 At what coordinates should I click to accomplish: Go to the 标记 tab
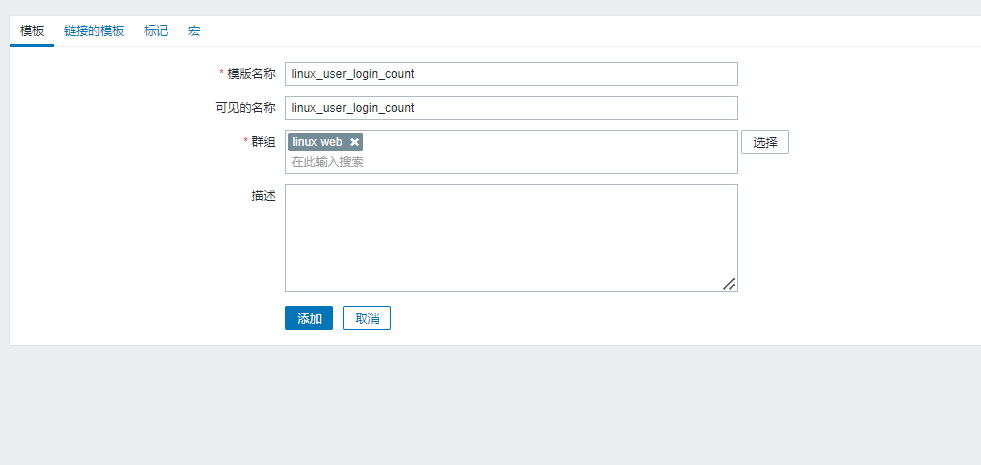click(156, 31)
